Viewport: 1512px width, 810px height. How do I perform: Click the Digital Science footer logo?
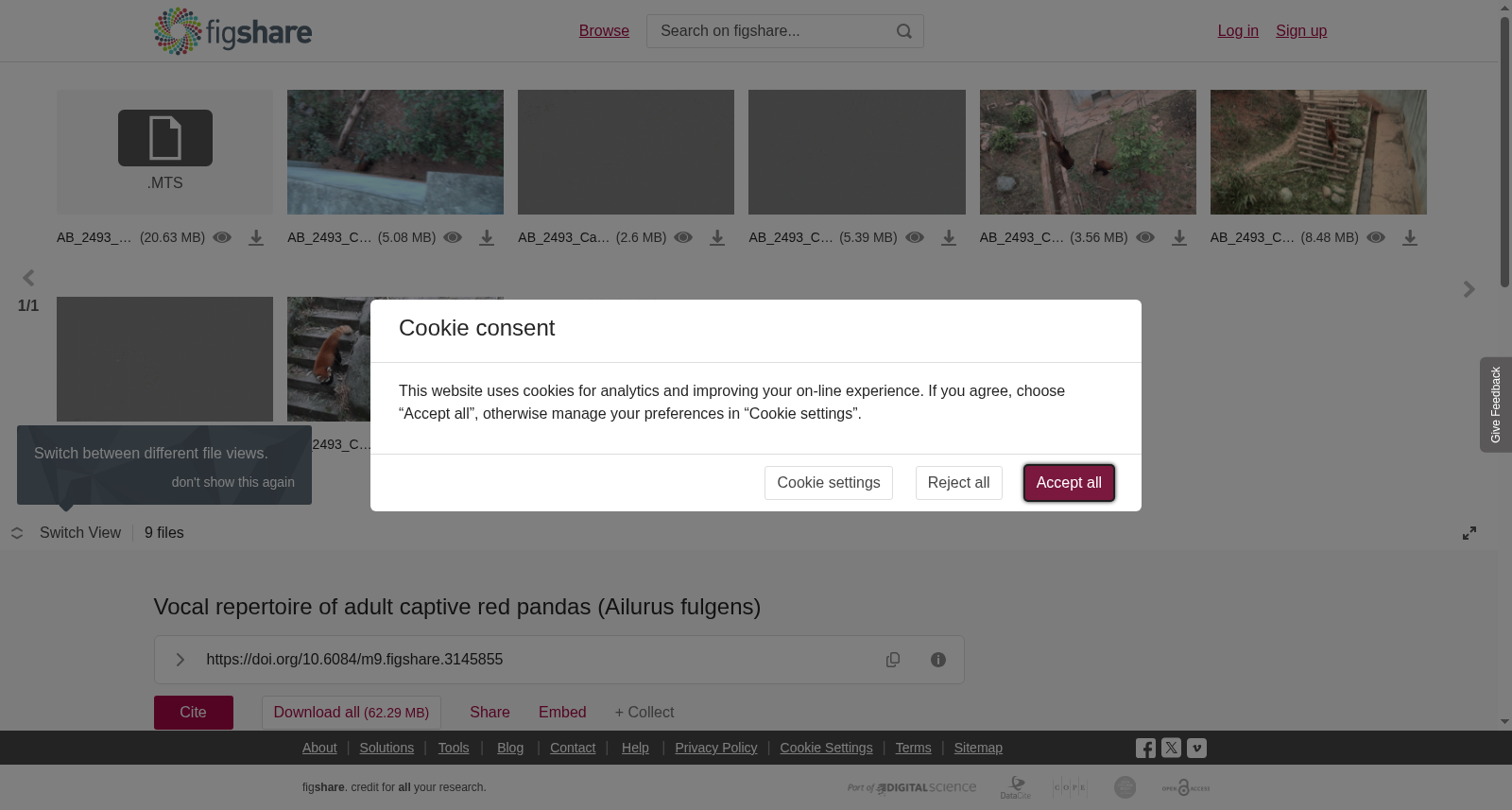click(x=912, y=787)
